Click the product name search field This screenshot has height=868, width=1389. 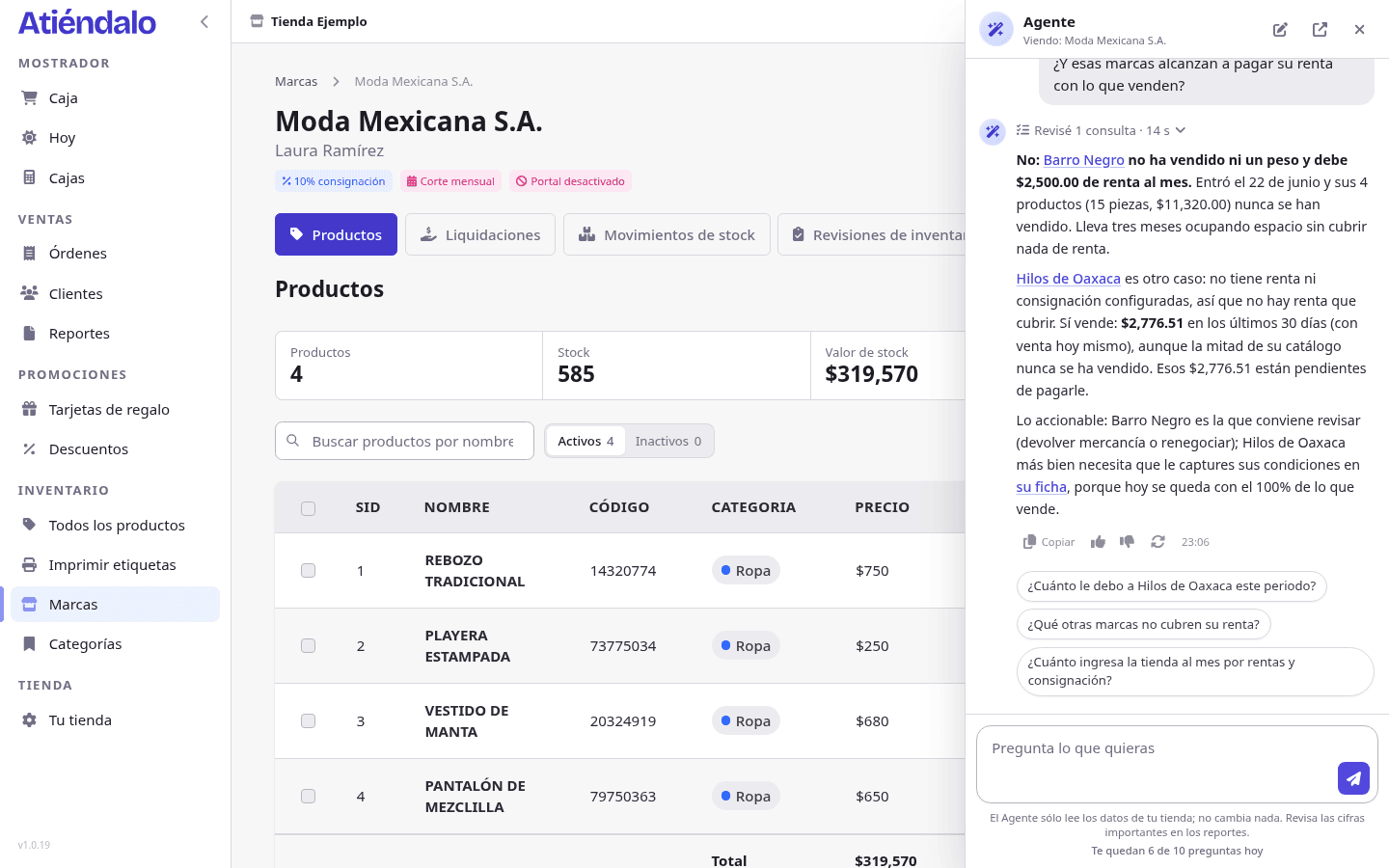point(404,441)
